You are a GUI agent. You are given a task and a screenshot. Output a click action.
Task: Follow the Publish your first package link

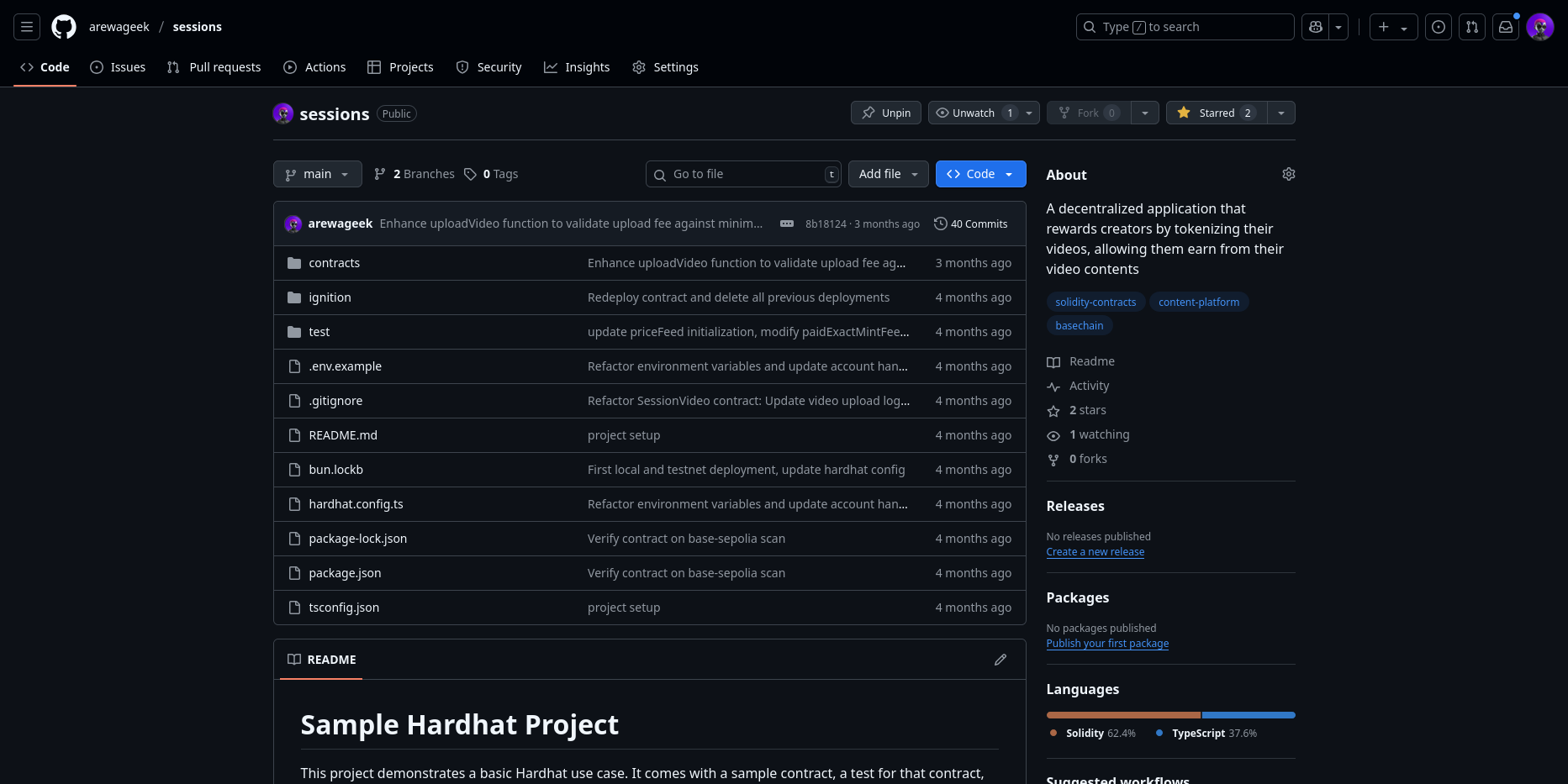(1107, 643)
